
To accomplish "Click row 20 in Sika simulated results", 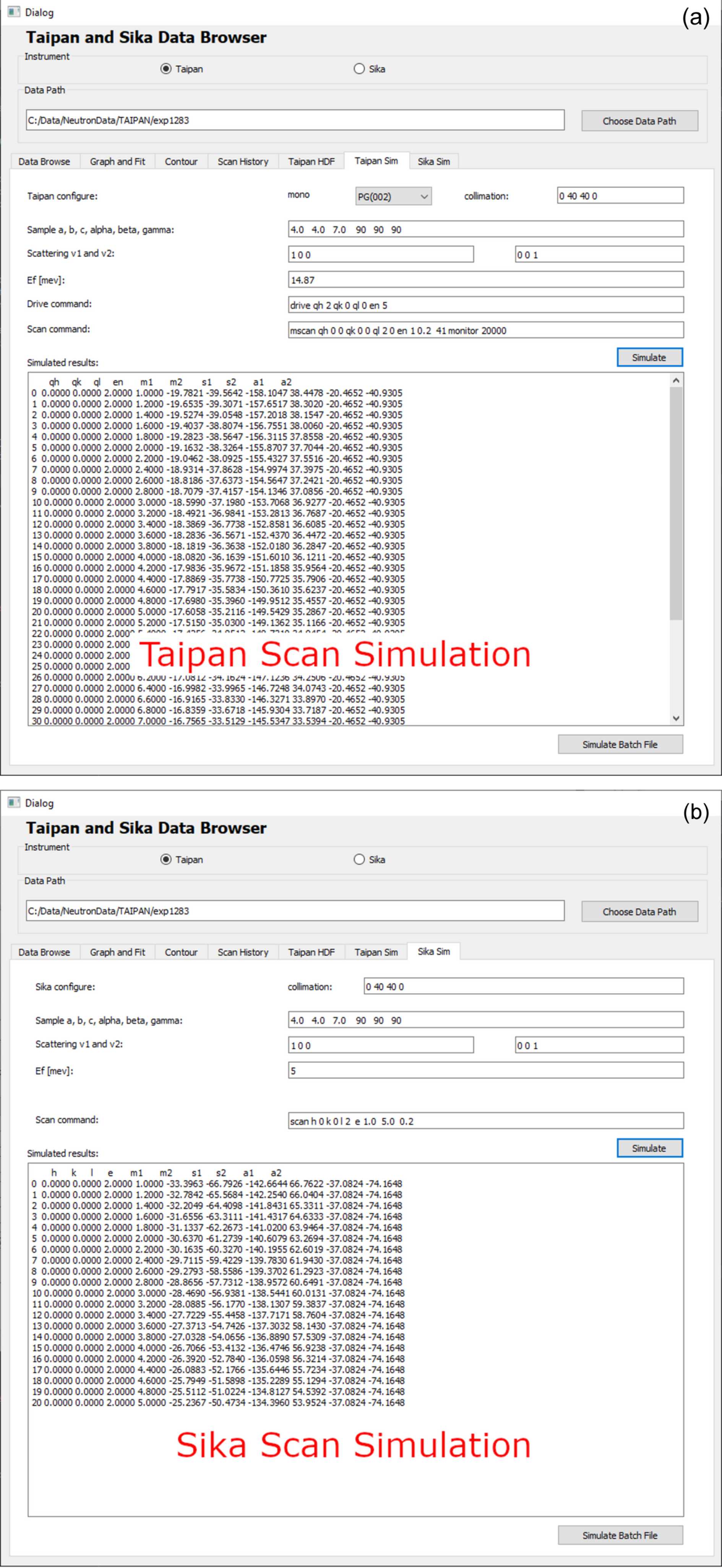I will point(218,1402).
